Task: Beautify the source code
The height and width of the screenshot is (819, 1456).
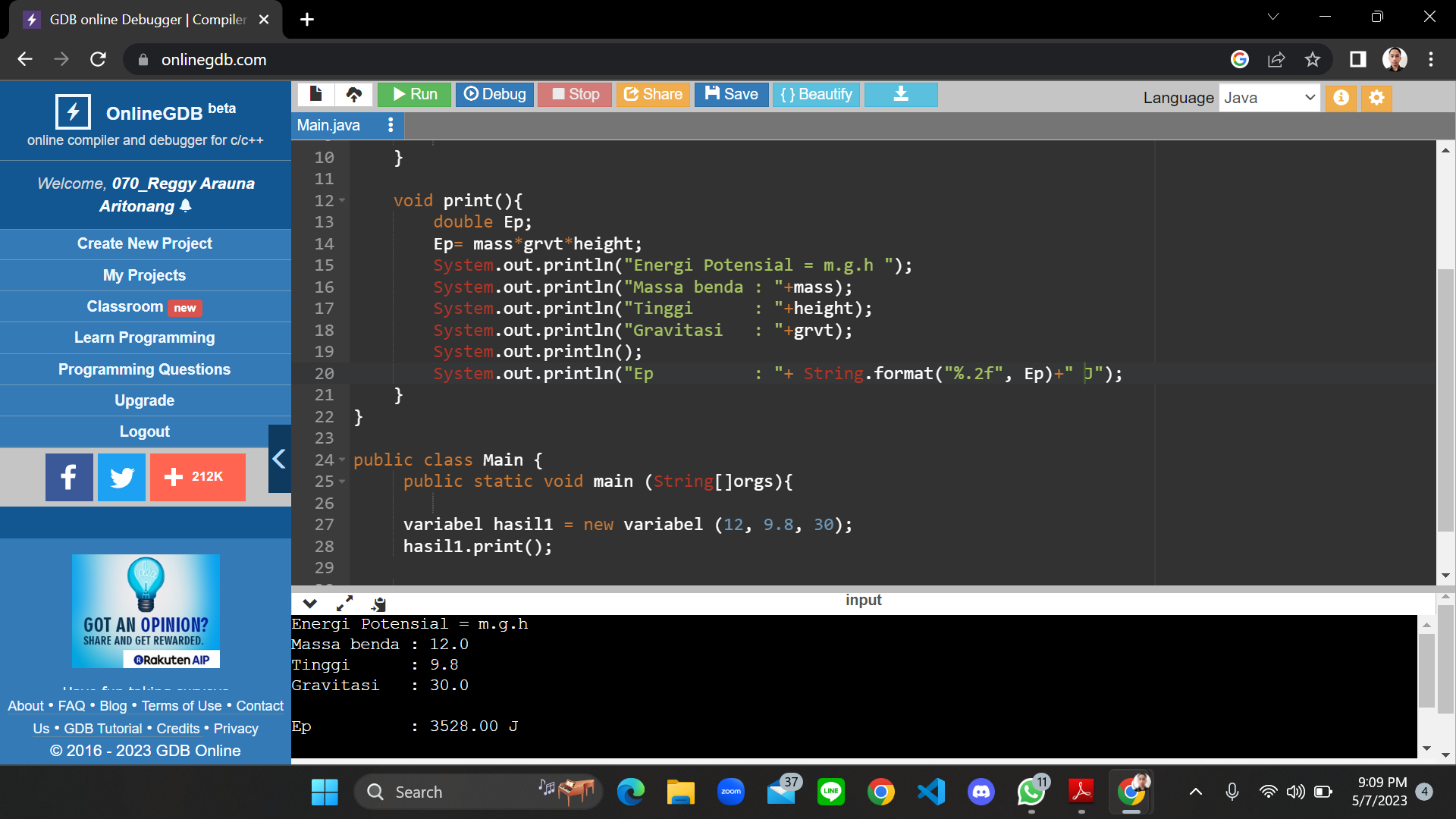Action: 816,94
